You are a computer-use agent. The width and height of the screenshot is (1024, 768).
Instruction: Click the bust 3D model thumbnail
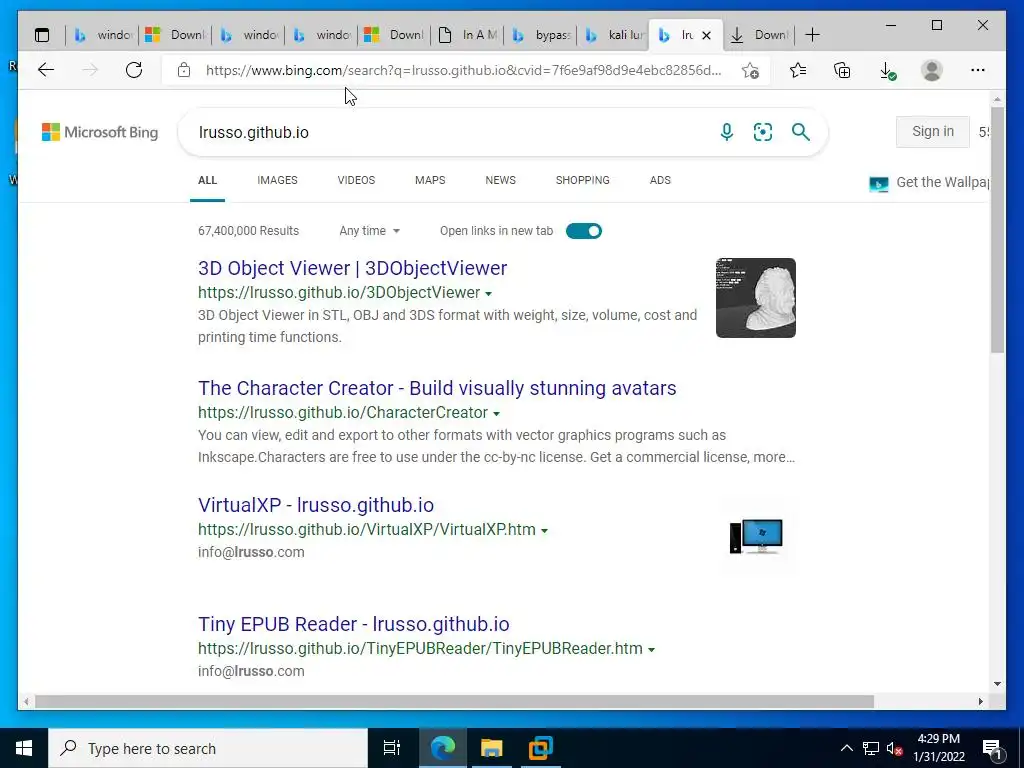(x=756, y=298)
